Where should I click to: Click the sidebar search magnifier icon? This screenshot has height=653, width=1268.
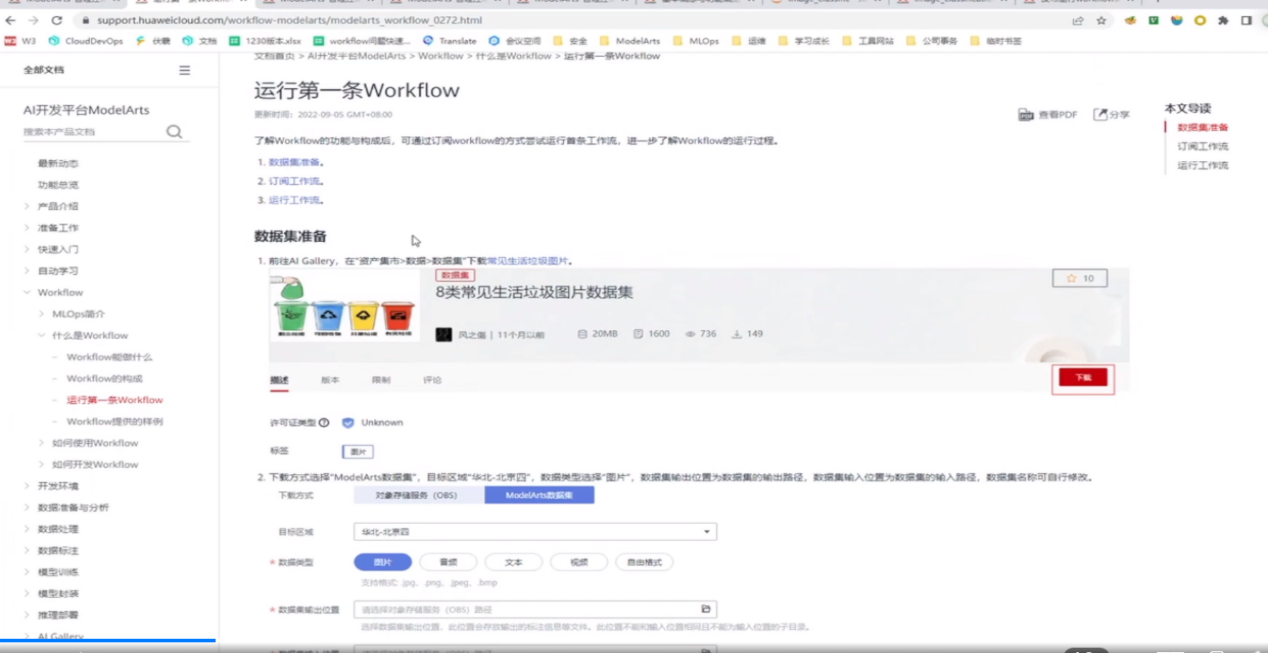tap(174, 132)
